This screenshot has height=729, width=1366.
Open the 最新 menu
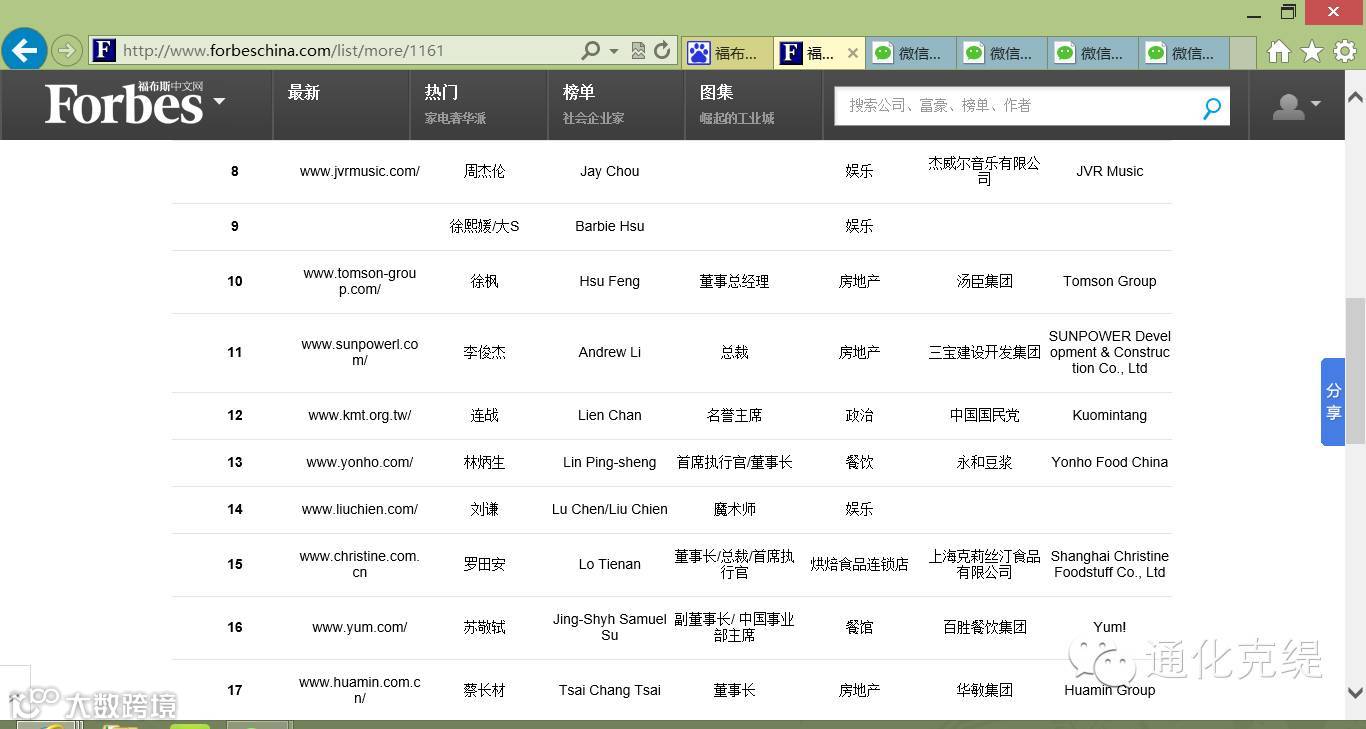304,93
